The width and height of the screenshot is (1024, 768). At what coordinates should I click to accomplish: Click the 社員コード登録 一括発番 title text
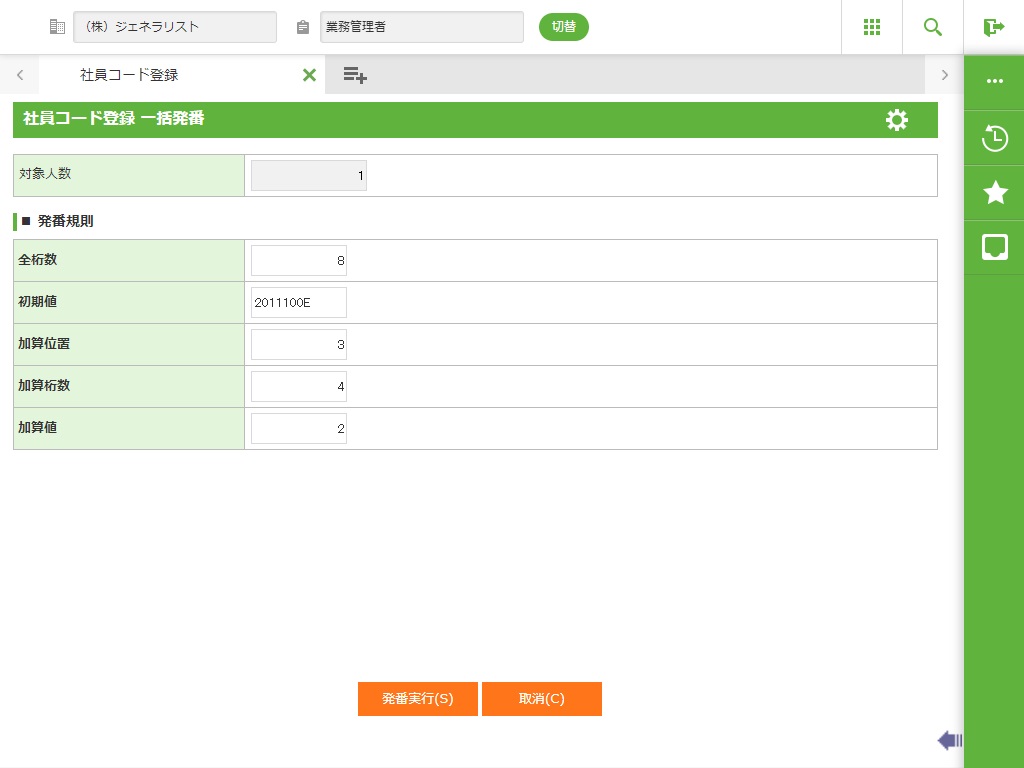pos(114,118)
